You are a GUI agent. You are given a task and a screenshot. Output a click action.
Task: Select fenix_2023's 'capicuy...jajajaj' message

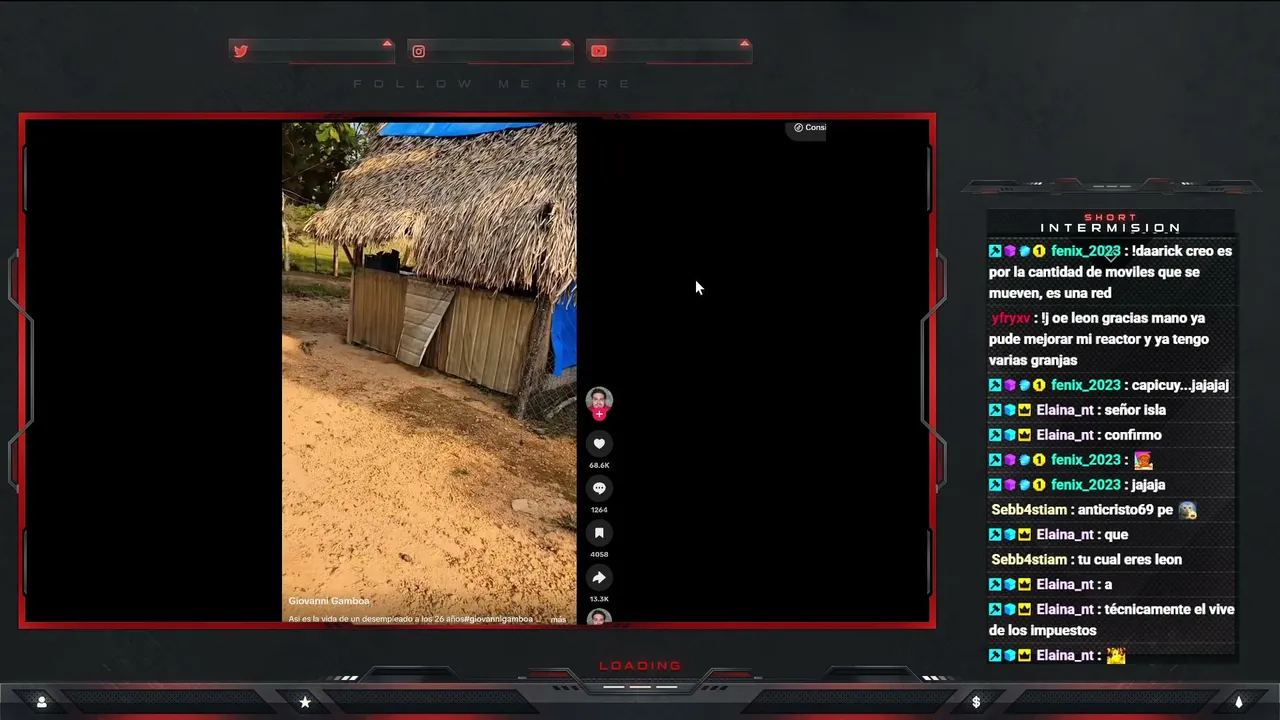(1109, 385)
